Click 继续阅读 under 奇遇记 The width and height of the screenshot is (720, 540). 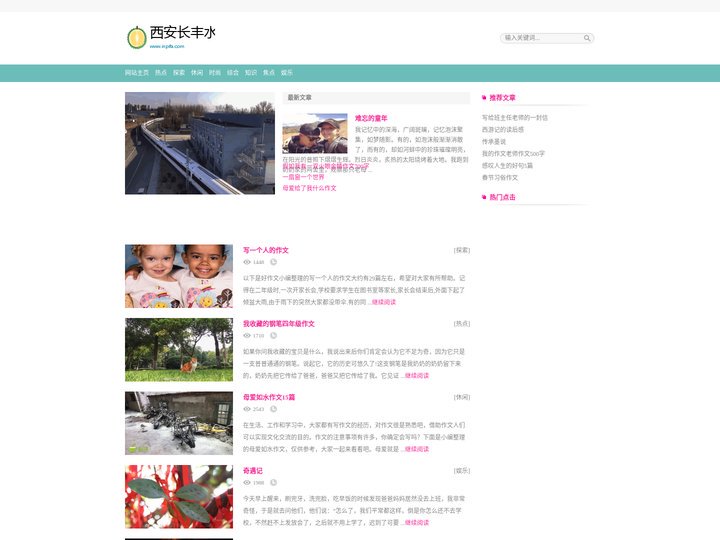coord(417,523)
